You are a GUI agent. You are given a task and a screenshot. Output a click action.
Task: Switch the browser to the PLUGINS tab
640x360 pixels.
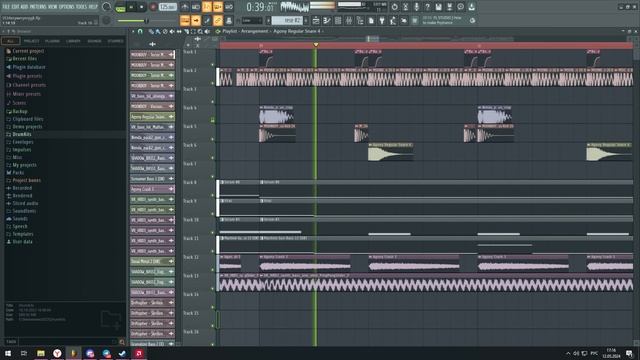[x=52, y=41]
